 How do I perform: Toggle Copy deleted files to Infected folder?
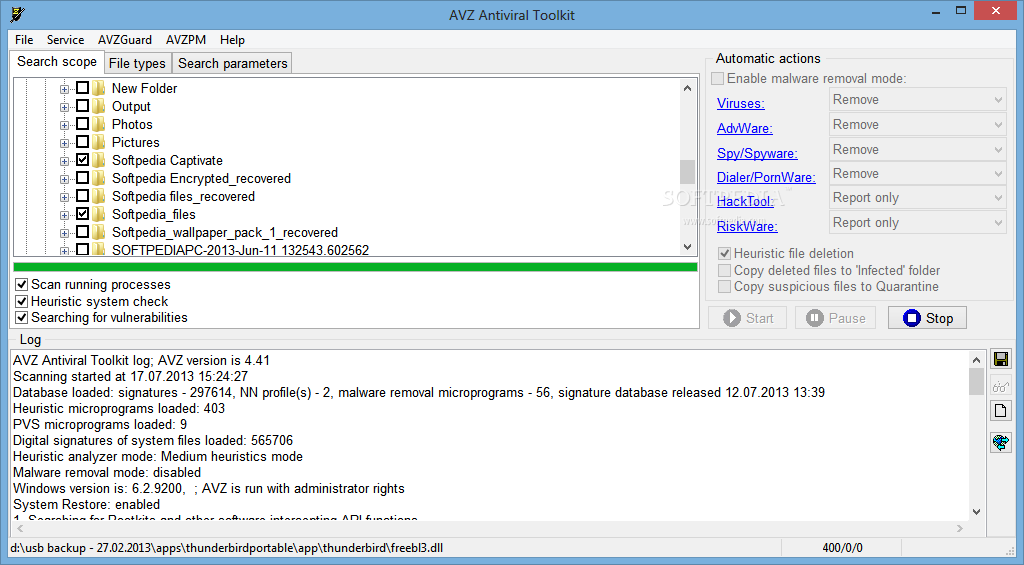(724, 270)
